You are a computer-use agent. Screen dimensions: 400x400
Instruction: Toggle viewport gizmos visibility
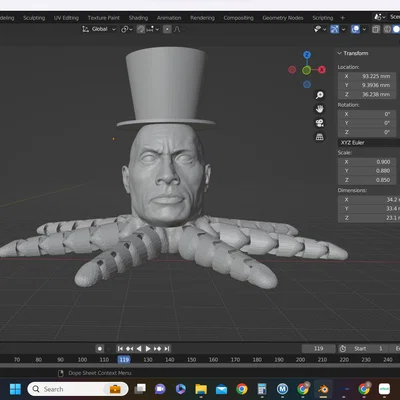(x=334, y=29)
